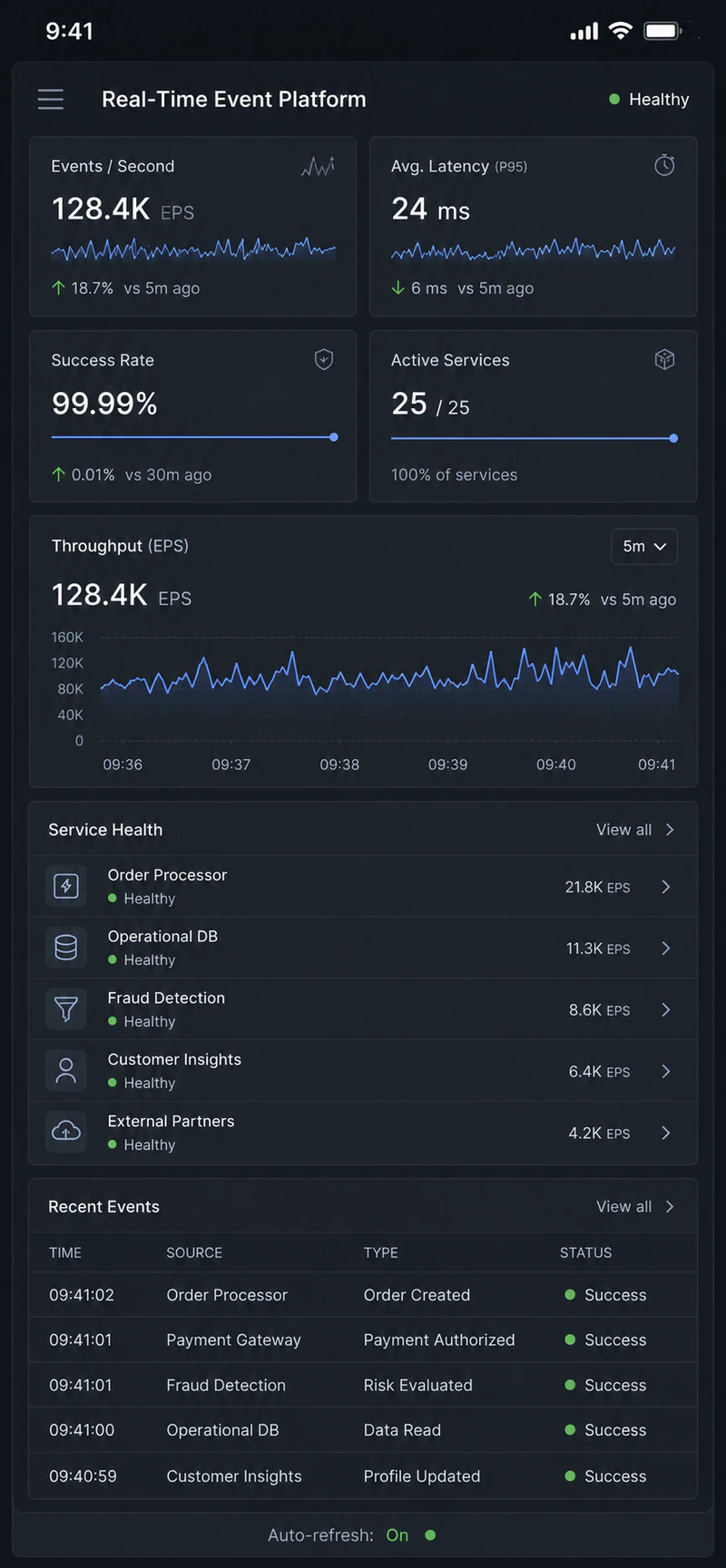Image resolution: width=726 pixels, height=1568 pixels.
Task: Click the STATUS column header
Action: (x=585, y=1253)
